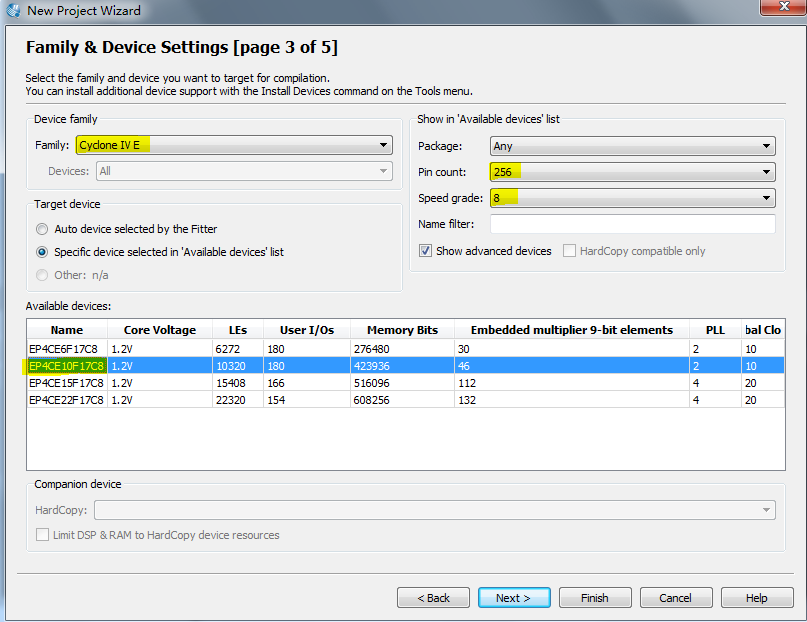This screenshot has width=807, height=622.
Task: Click the New Project Wizard title icon
Action: pyautogui.click(x=12, y=10)
